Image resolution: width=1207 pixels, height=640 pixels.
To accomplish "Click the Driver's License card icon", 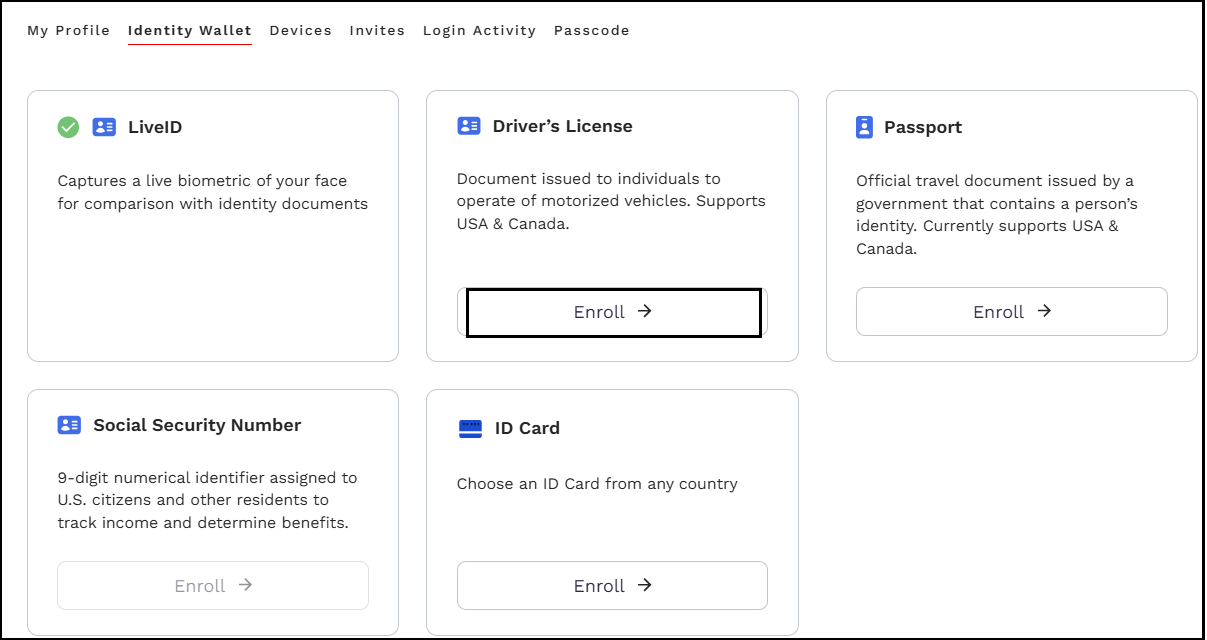I will coord(469,126).
